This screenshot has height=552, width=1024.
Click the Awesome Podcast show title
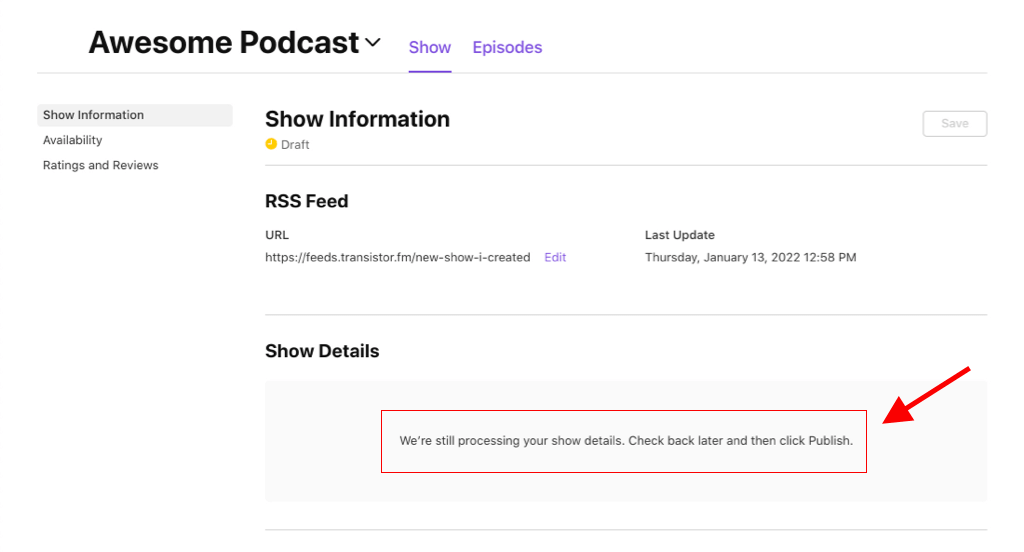223,43
